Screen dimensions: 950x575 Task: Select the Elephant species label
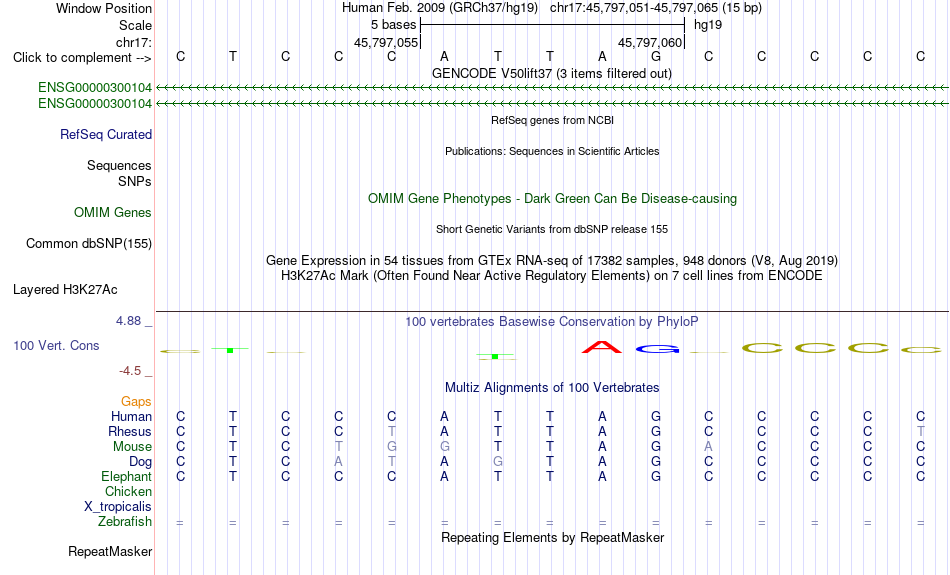click(x=126, y=476)
